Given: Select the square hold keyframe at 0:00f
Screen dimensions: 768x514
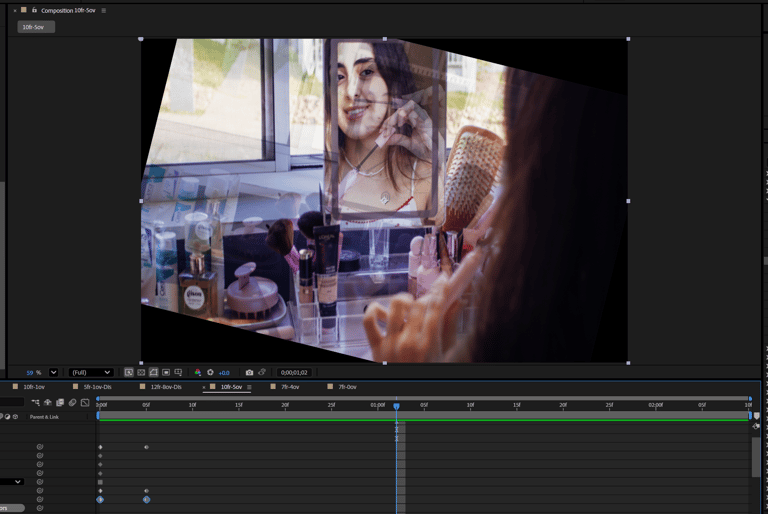Looking at the screenshot, I should point(100,482).
